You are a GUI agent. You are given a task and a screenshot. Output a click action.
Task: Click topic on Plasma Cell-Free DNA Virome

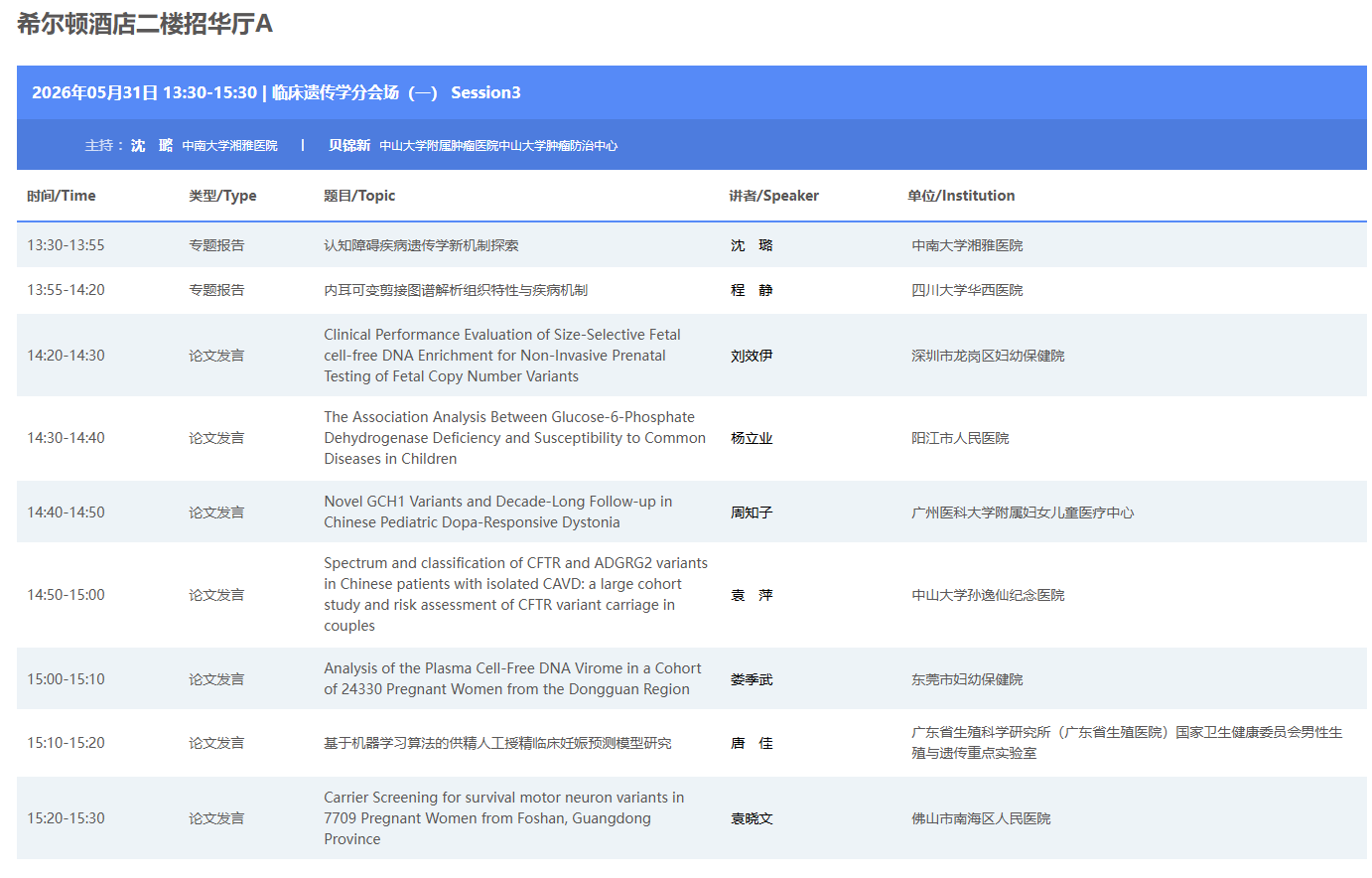click(x=512, y=679)
